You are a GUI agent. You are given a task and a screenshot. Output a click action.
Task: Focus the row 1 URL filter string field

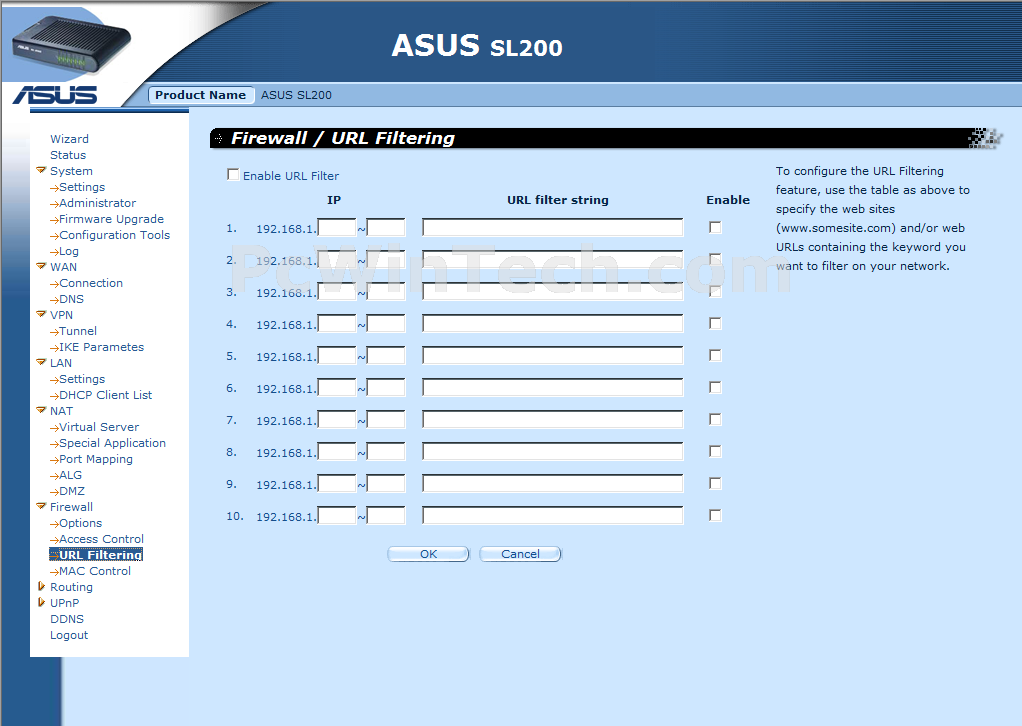(553, 227)
